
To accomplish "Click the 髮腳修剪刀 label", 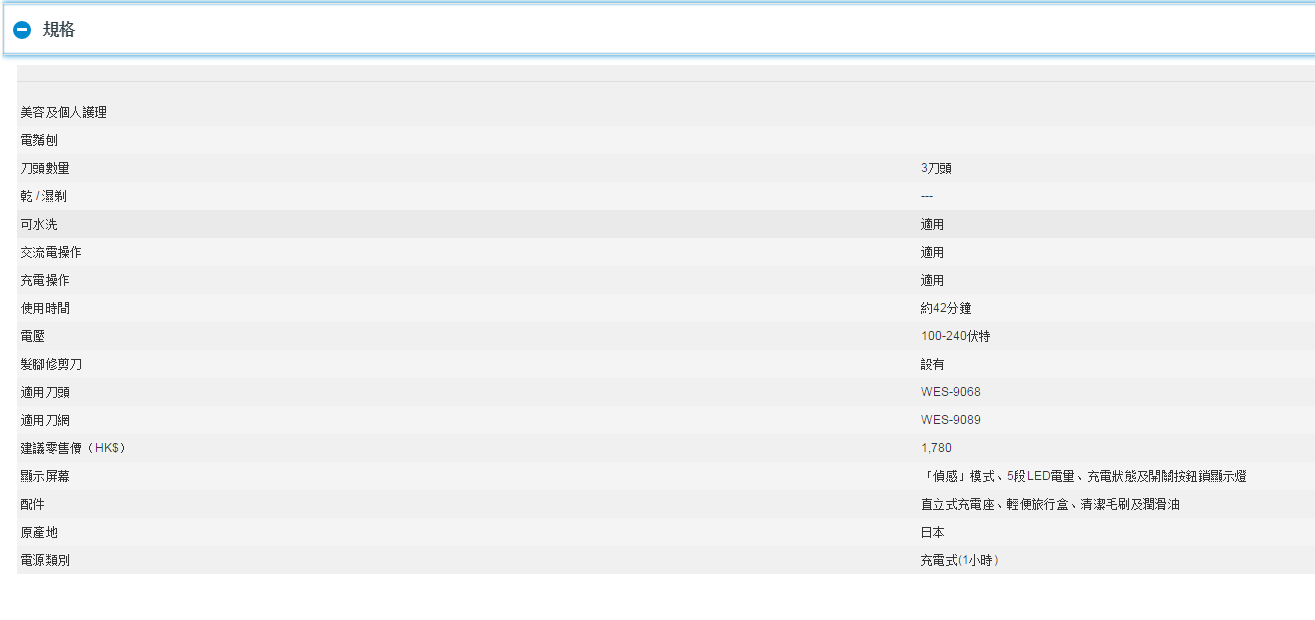I will tap(51, 365).
